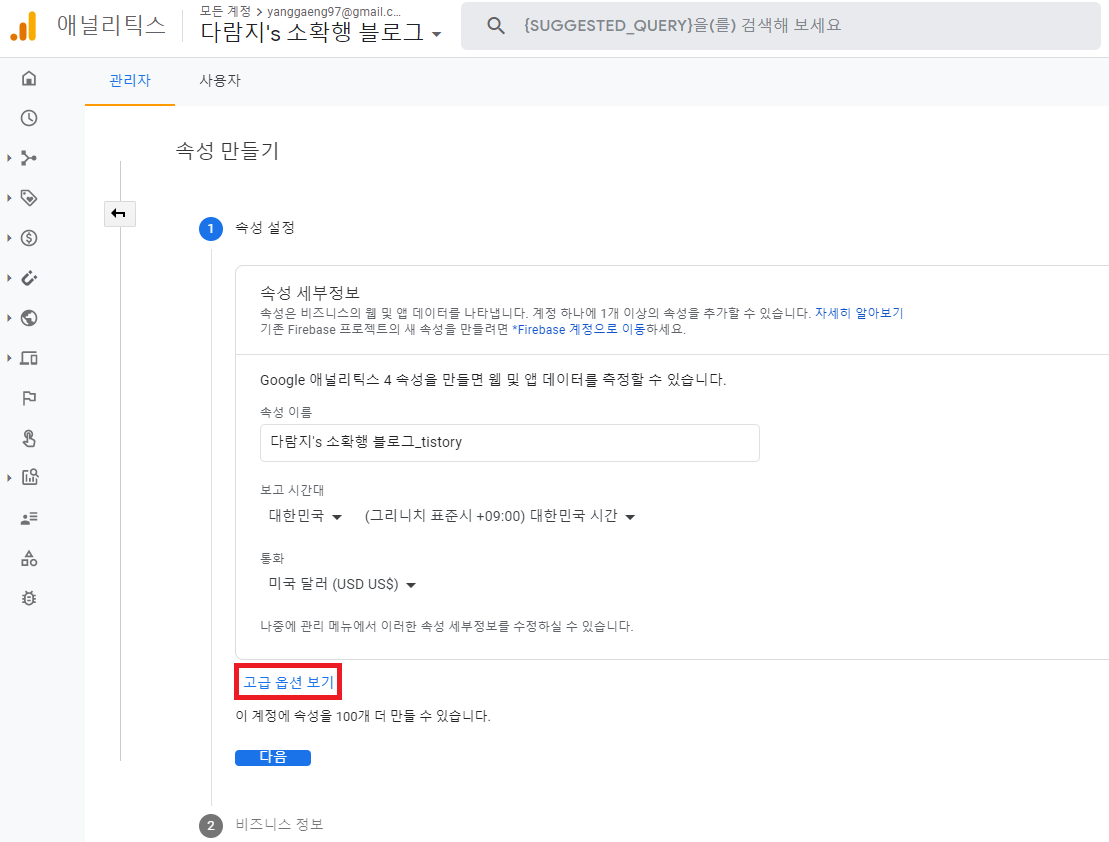1109x842 pixels.
Task: Click 이 계정에 속성을 100개 더 만들 text
Action: point(363,716)
